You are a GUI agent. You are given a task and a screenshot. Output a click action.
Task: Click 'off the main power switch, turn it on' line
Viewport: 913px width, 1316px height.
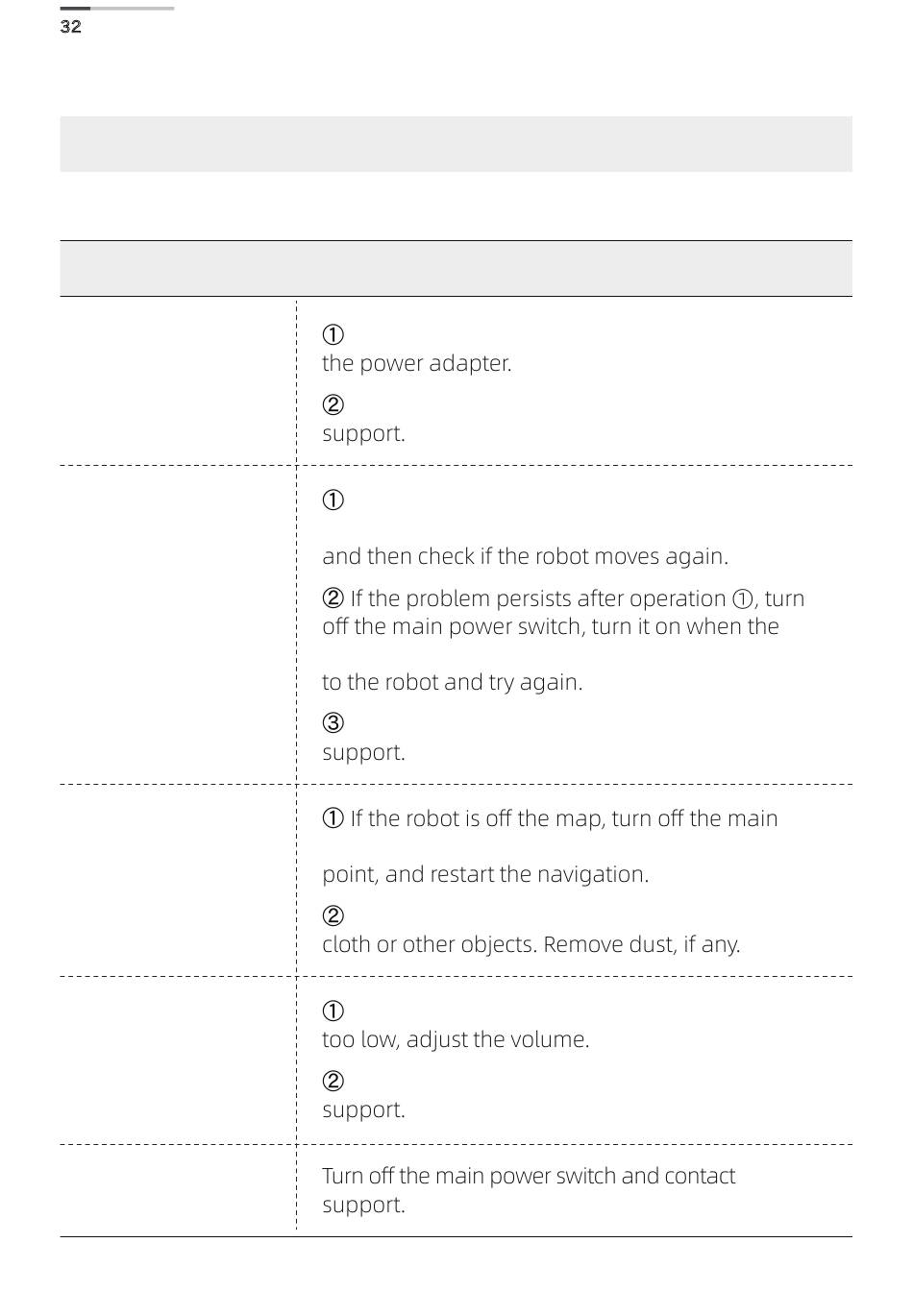pyautogui.click(x=551, y=626)
